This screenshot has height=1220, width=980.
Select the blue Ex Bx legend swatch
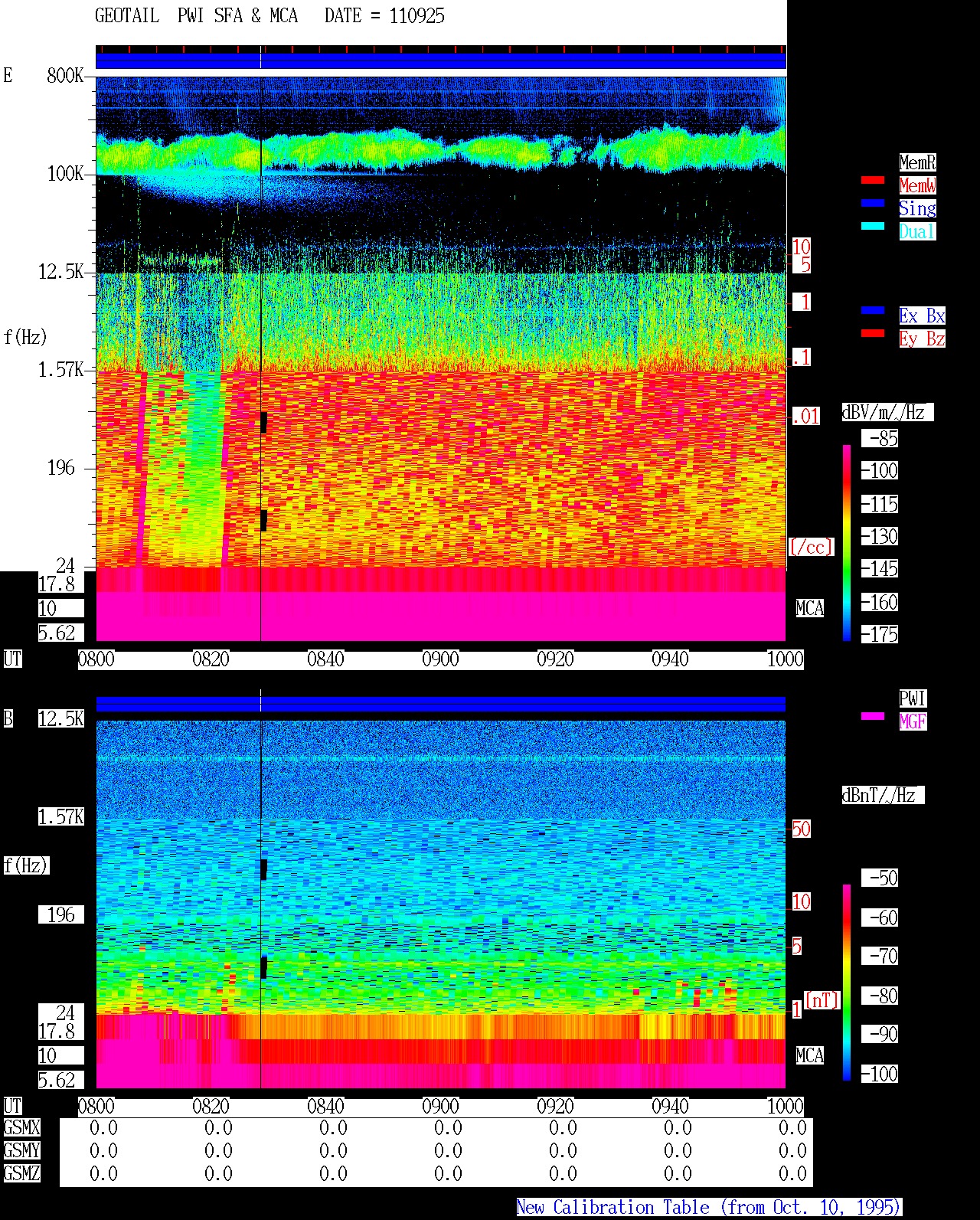coord(873,311)
